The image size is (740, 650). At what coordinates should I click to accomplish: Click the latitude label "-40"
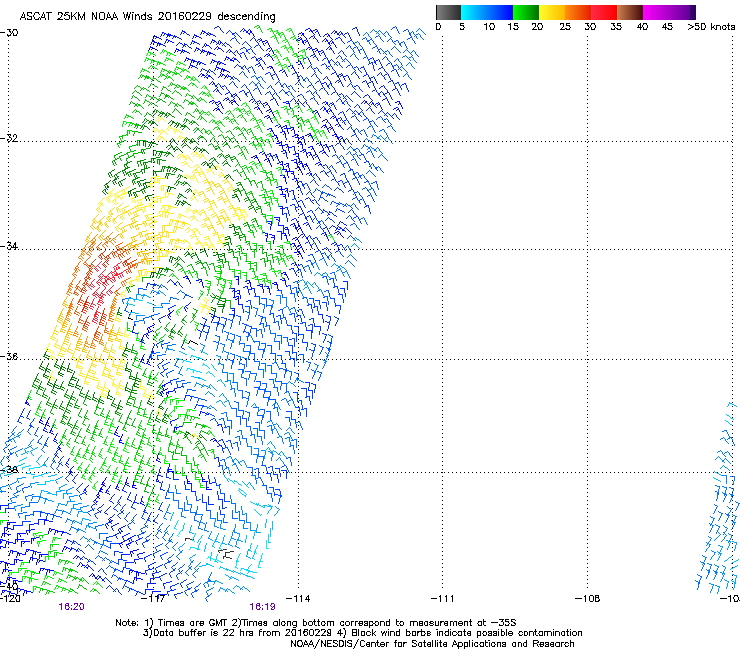point(9,586)
